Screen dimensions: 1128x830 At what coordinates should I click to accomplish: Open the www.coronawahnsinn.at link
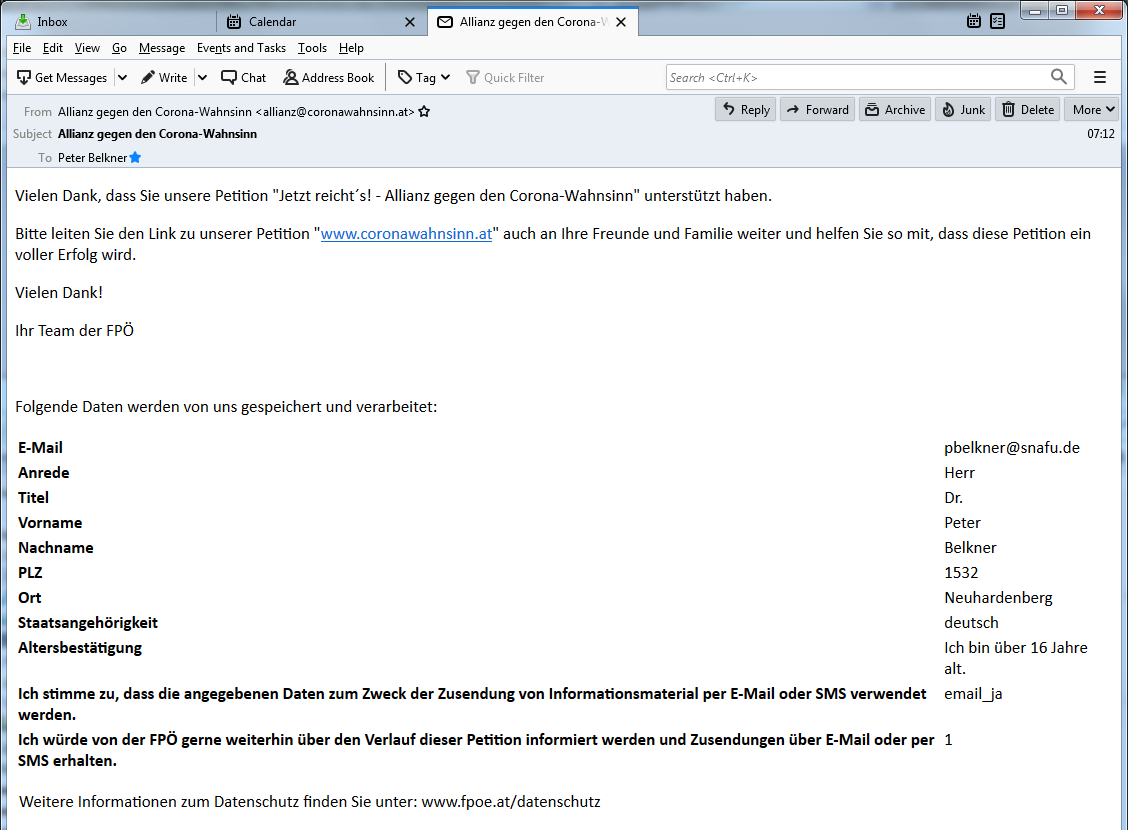406,234
